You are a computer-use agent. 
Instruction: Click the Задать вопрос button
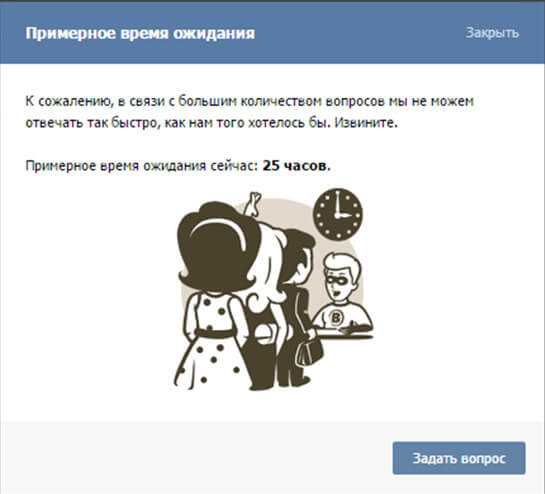click(459, 458)
